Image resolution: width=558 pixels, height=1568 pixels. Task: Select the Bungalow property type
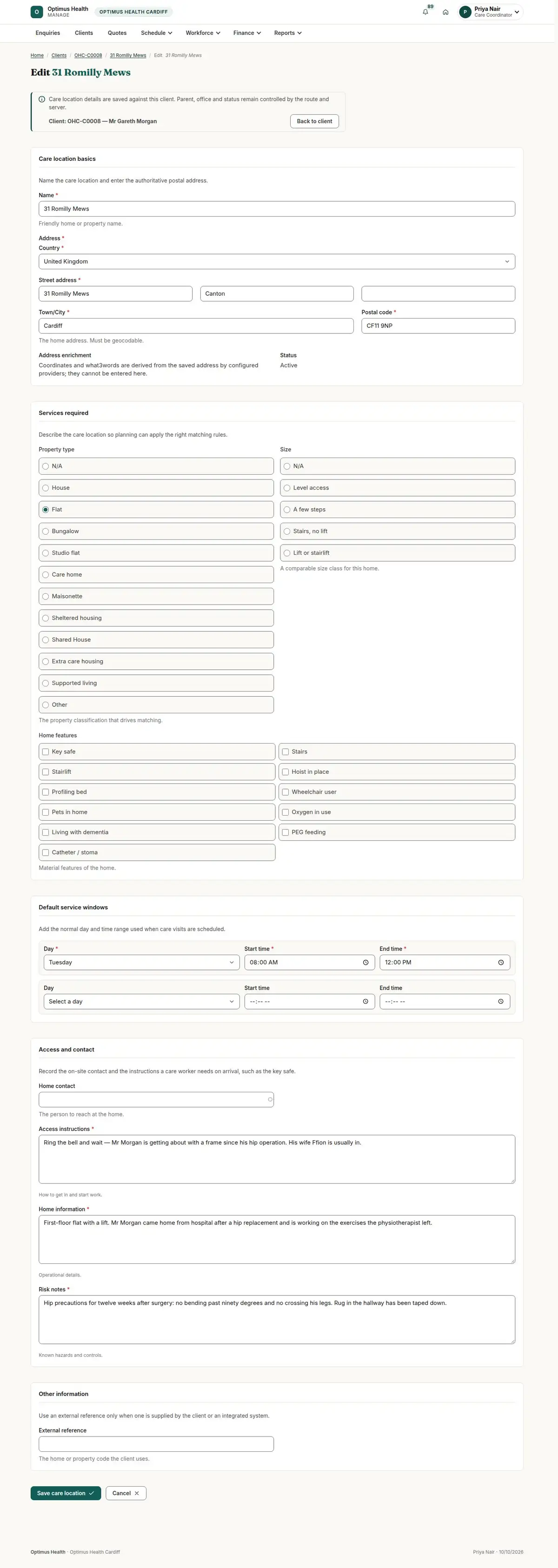156,532
